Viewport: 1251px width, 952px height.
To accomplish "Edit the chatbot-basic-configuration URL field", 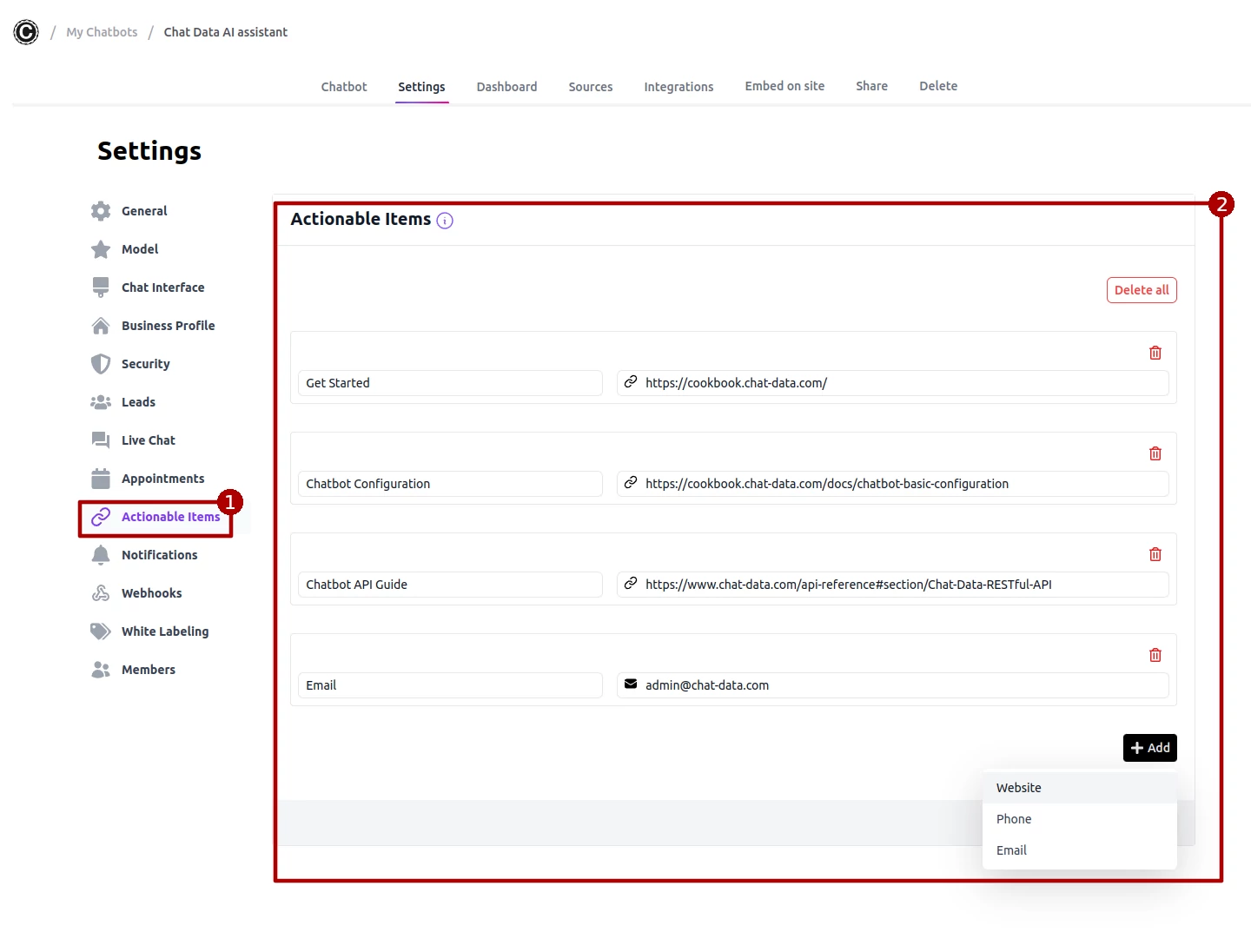I will (x=893, y=484).
